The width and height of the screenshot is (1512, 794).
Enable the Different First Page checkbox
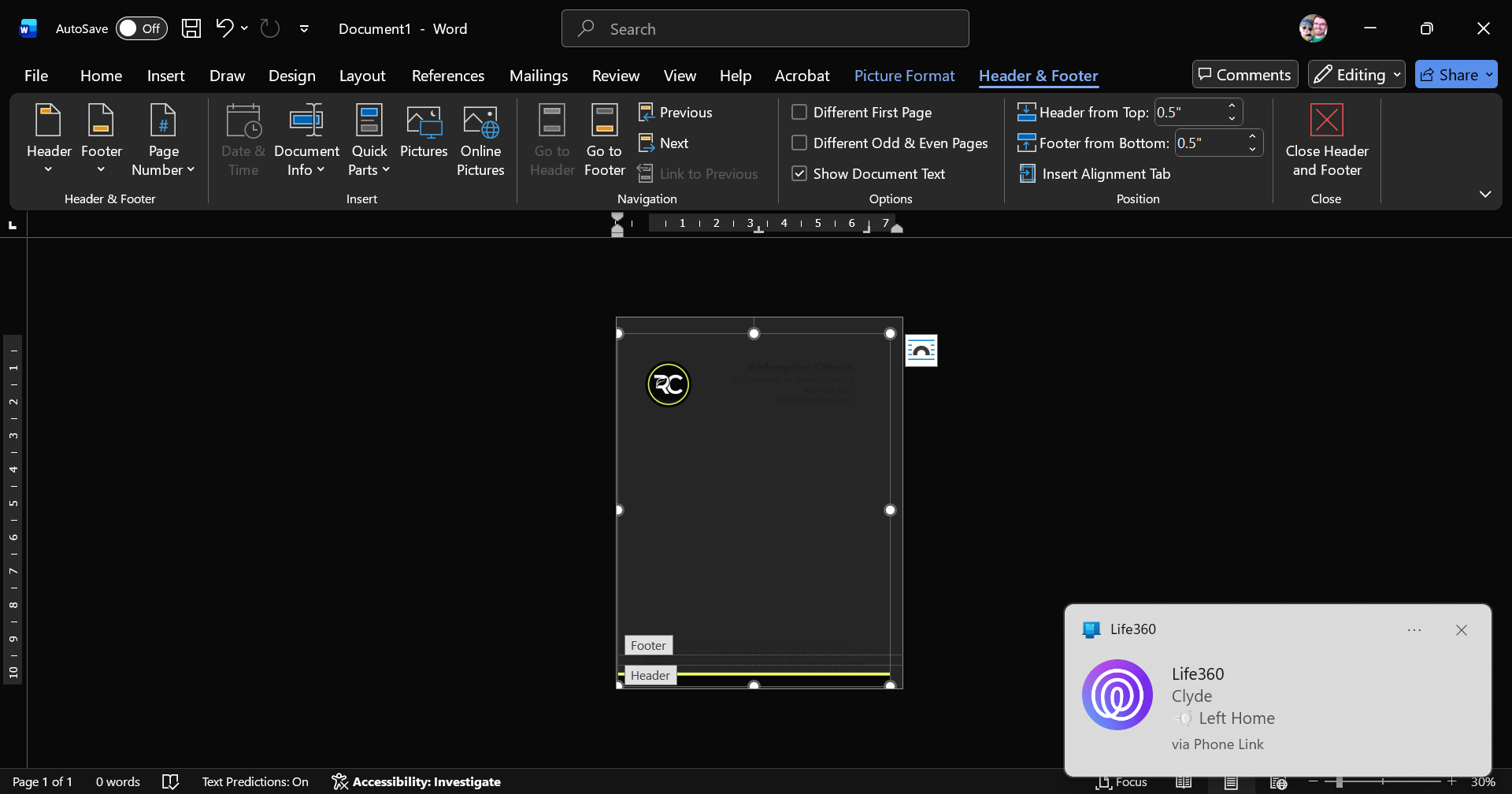[799, 112]
